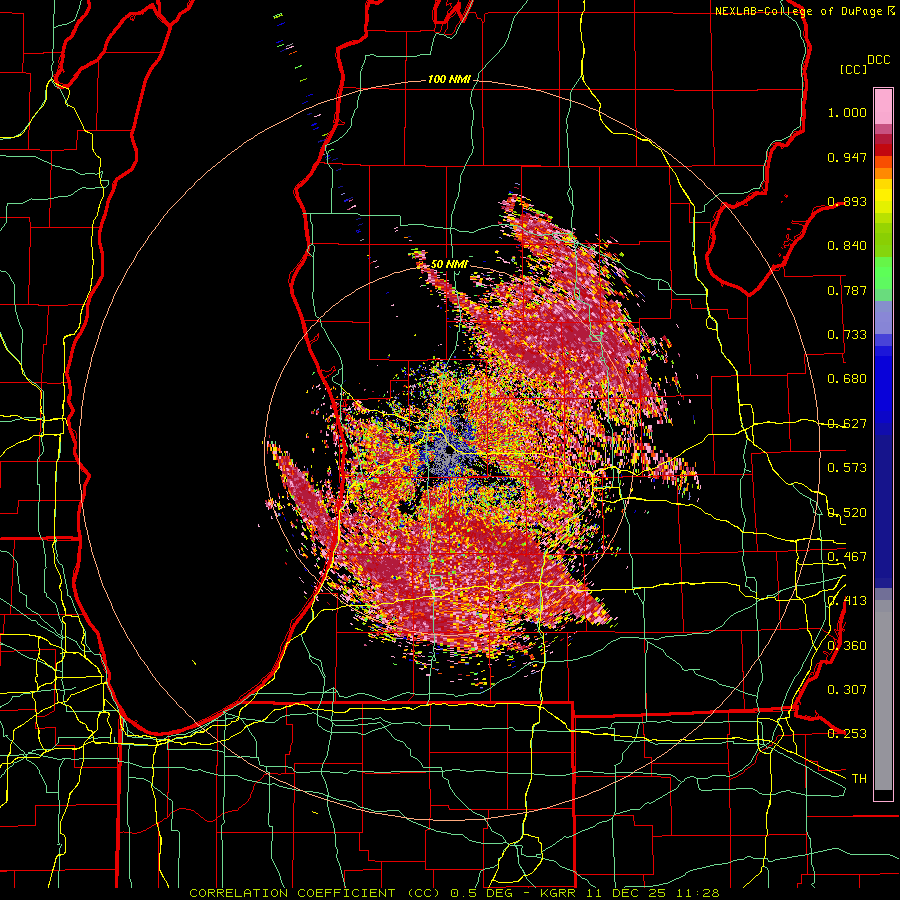
Task: Pick the light pink swatch at top of color bar
Action: click(x=883, y=106)
